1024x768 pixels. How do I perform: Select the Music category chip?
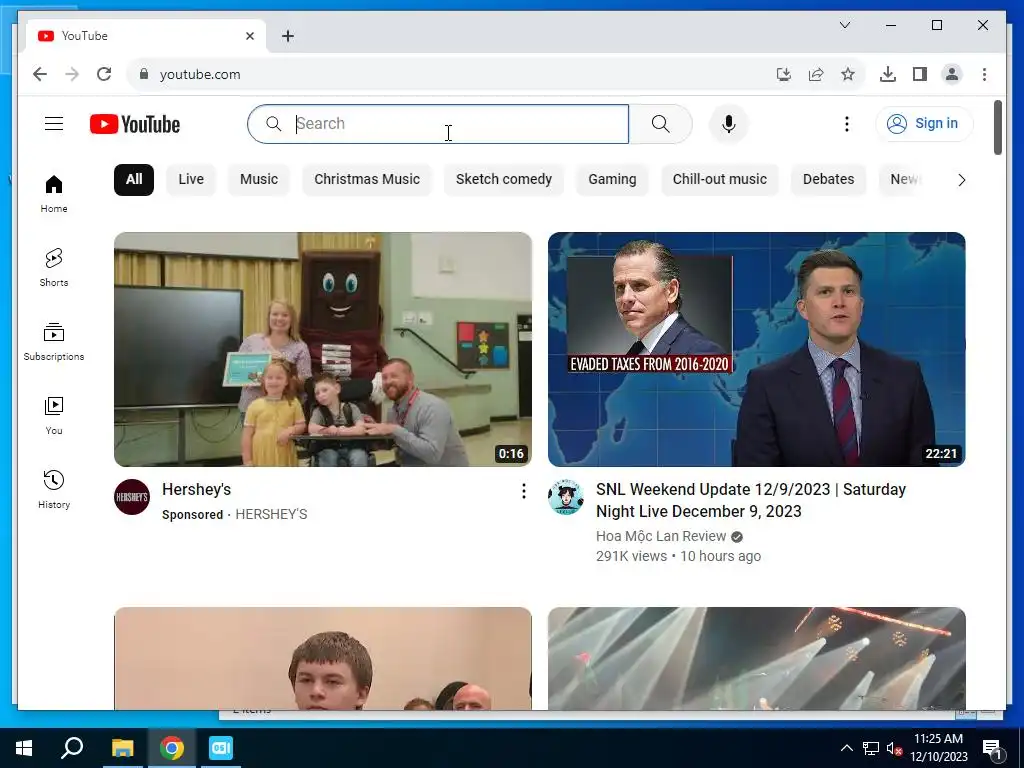259,180
